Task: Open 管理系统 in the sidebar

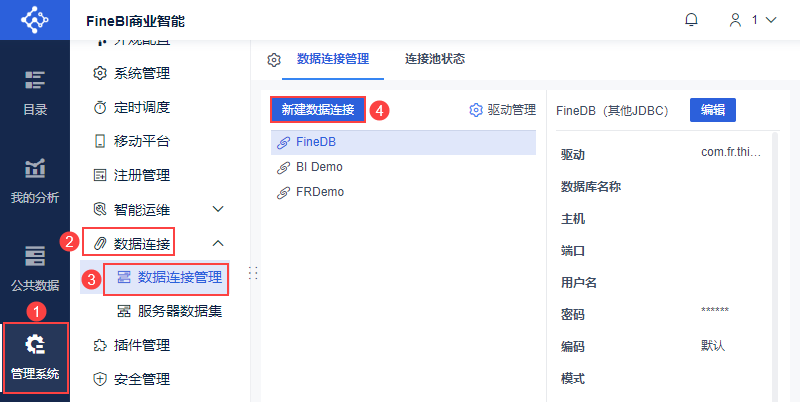Action: (34, 357)
